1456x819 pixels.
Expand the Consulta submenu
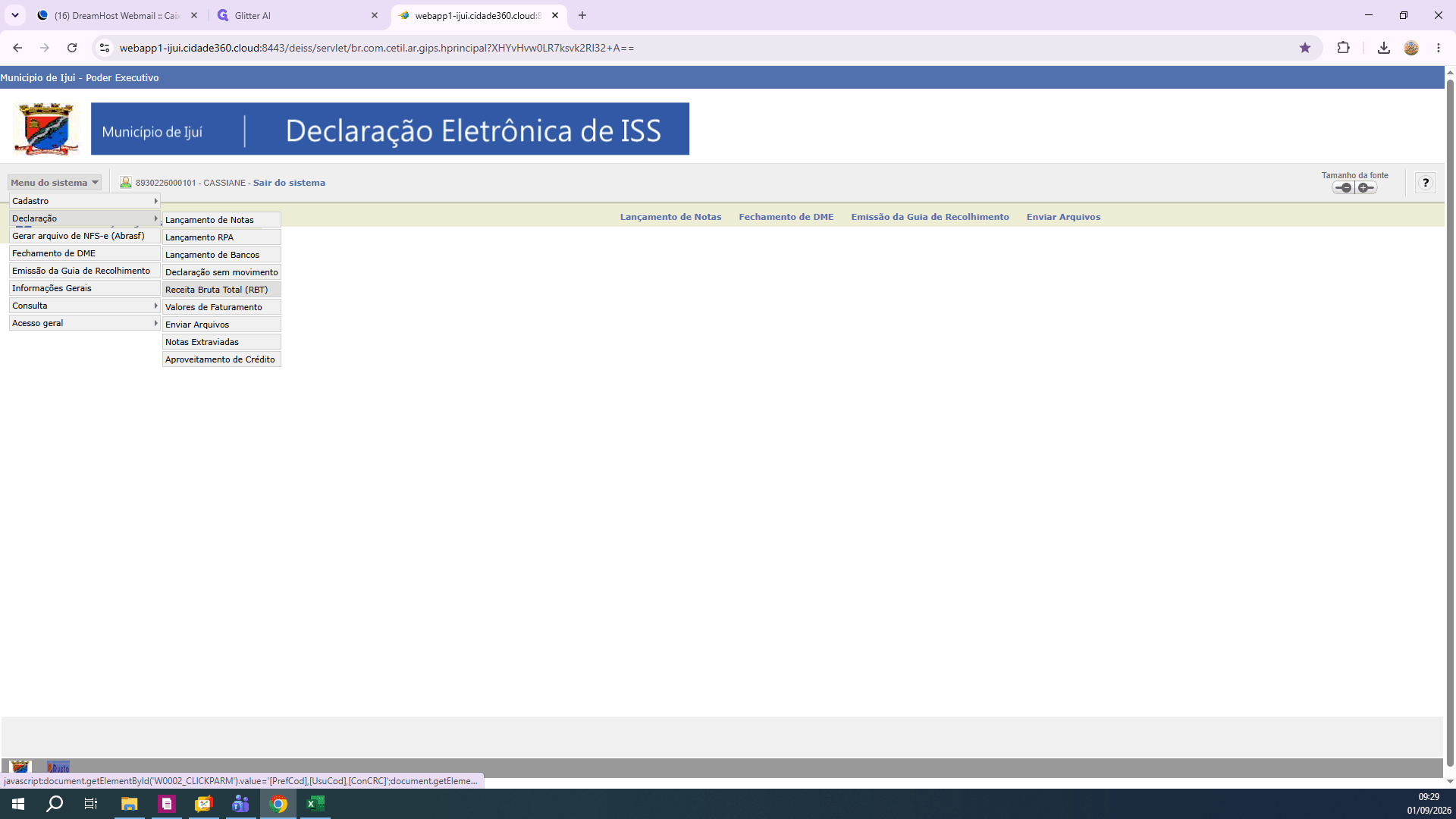pos(84,306)
